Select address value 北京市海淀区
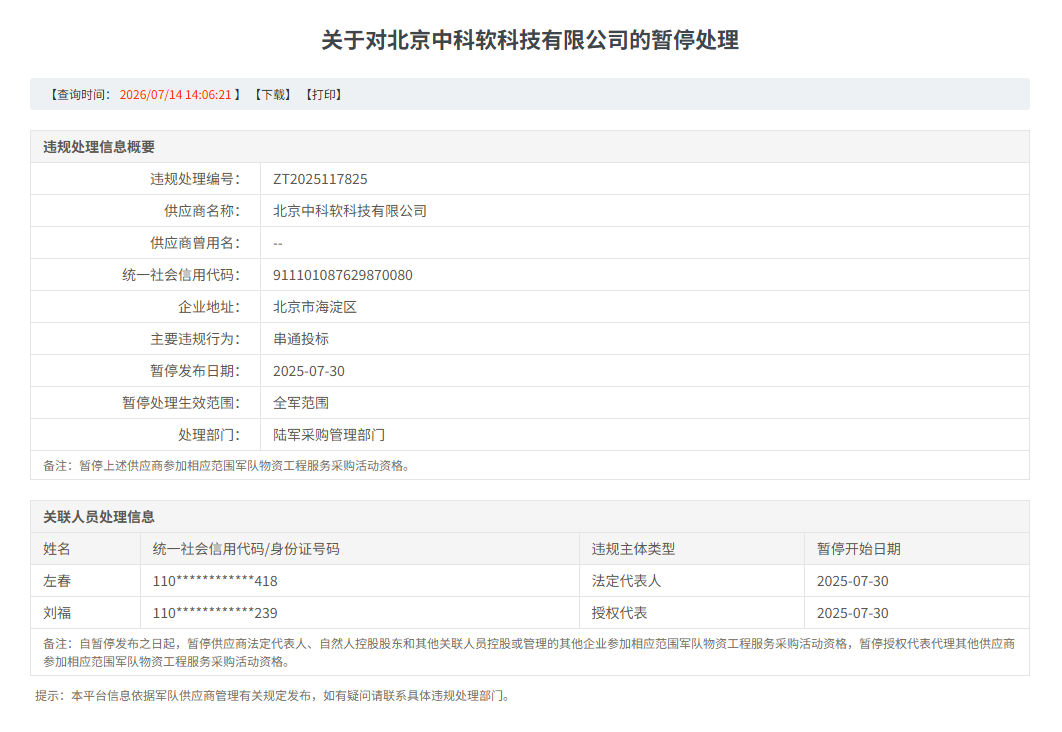Image resolution: width=1062 pixels, height=732 pixels. 315,307
